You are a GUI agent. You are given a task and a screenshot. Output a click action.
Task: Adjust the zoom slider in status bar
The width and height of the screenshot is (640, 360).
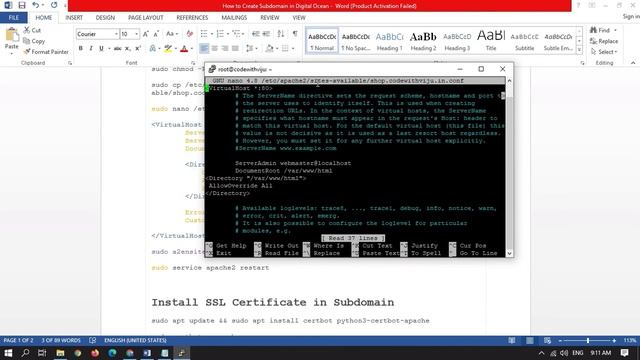point(588,340)
